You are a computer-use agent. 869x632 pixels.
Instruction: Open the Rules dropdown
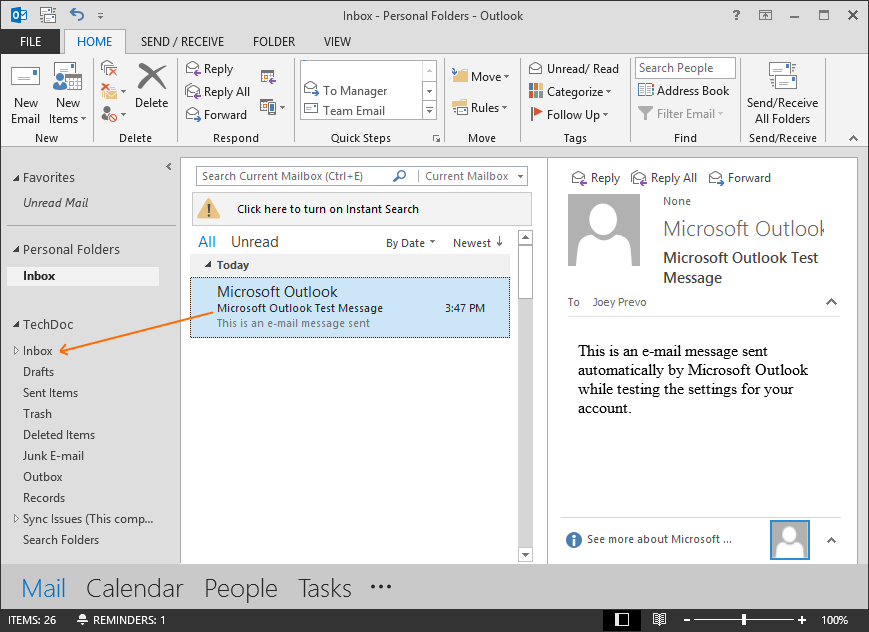coord(480,108)
